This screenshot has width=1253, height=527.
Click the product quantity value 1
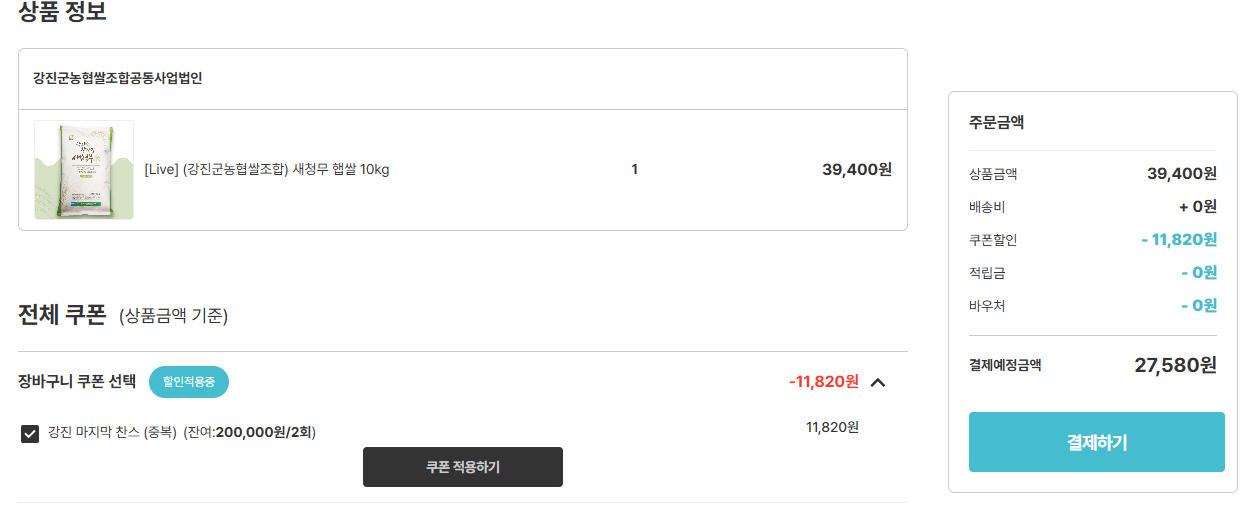(634, 169)
